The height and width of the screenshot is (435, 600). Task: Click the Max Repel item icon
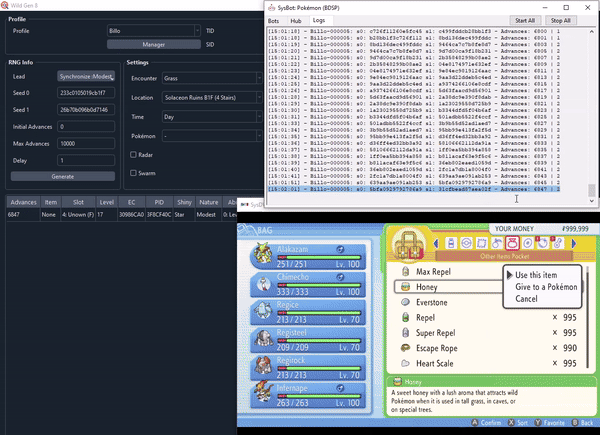[405, 272]
